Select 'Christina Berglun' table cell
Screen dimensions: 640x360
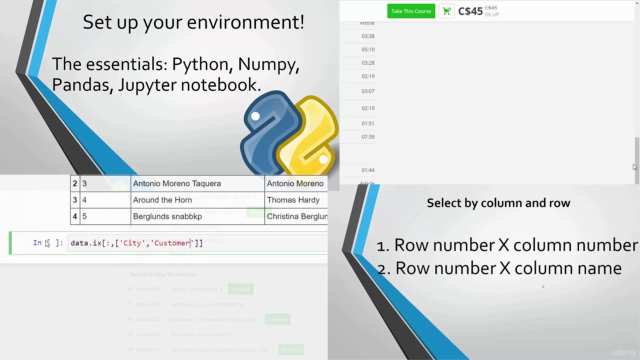pos(296,216)
